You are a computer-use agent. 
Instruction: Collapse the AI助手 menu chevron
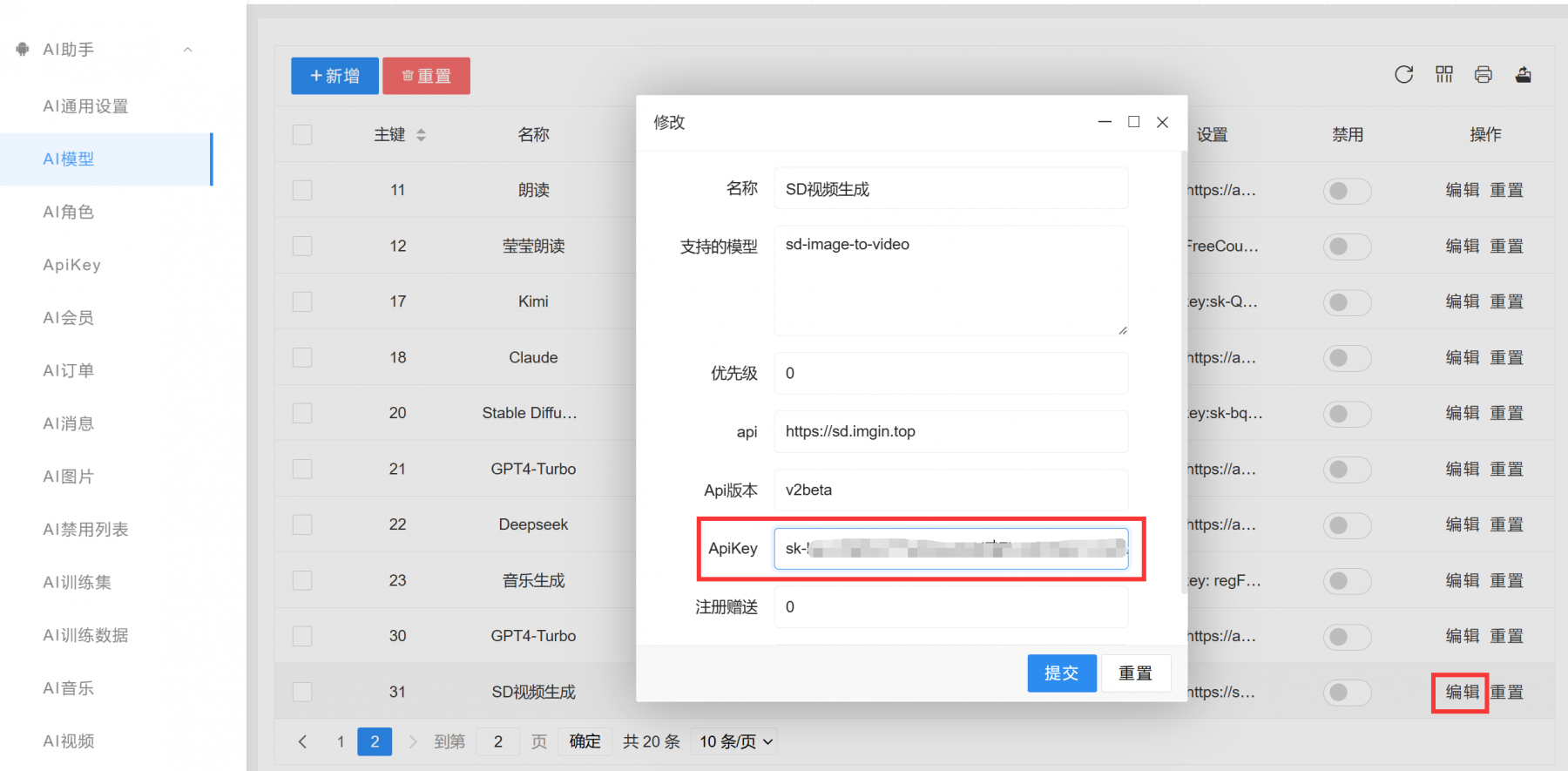(187, 50)
